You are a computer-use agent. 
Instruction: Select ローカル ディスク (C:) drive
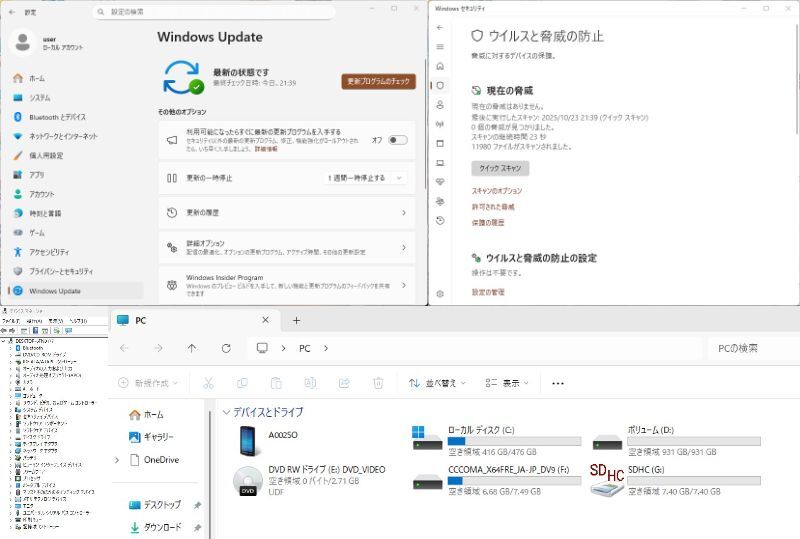coord(496,440)
